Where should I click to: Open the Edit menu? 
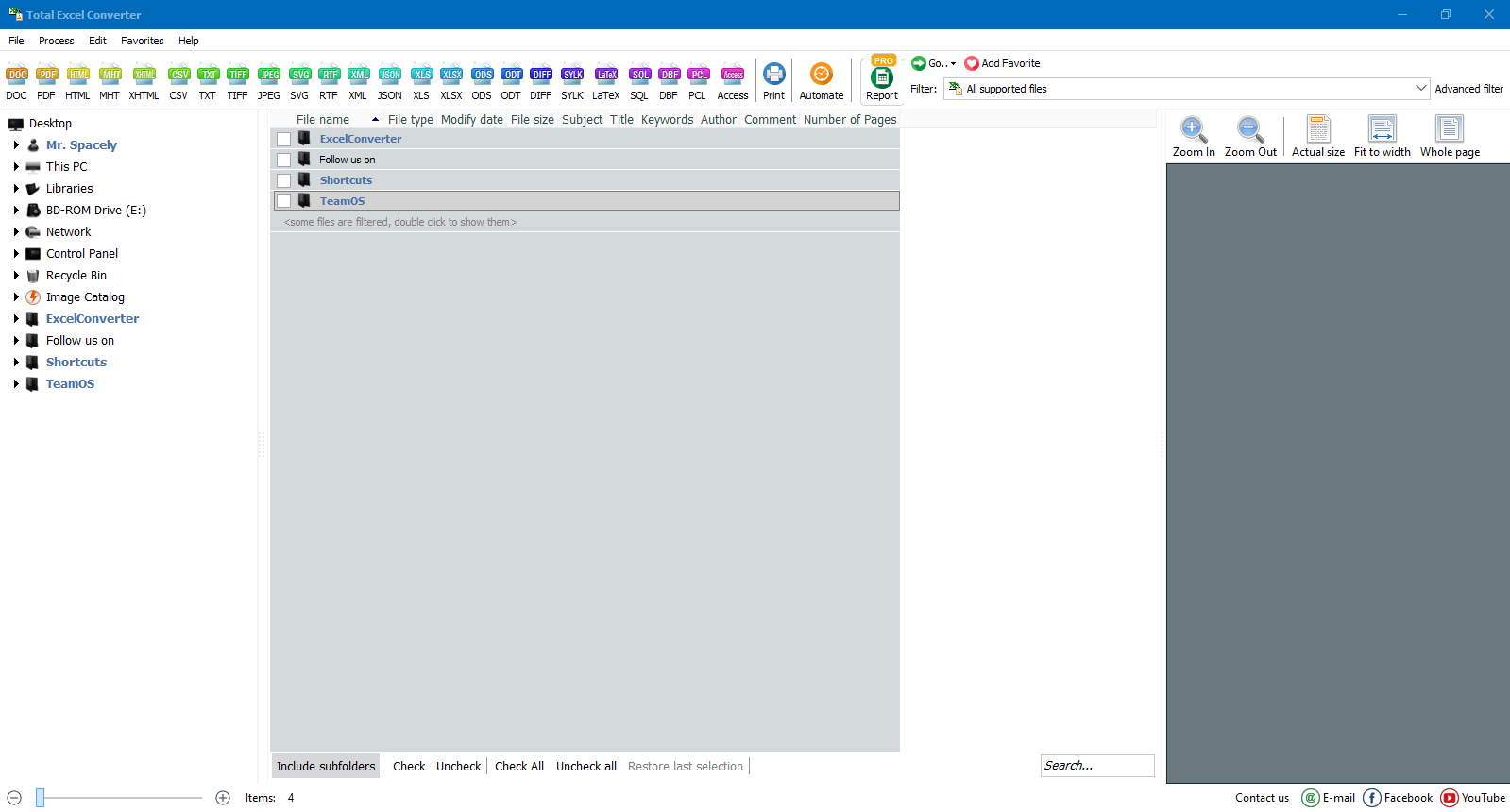point(97,41)
